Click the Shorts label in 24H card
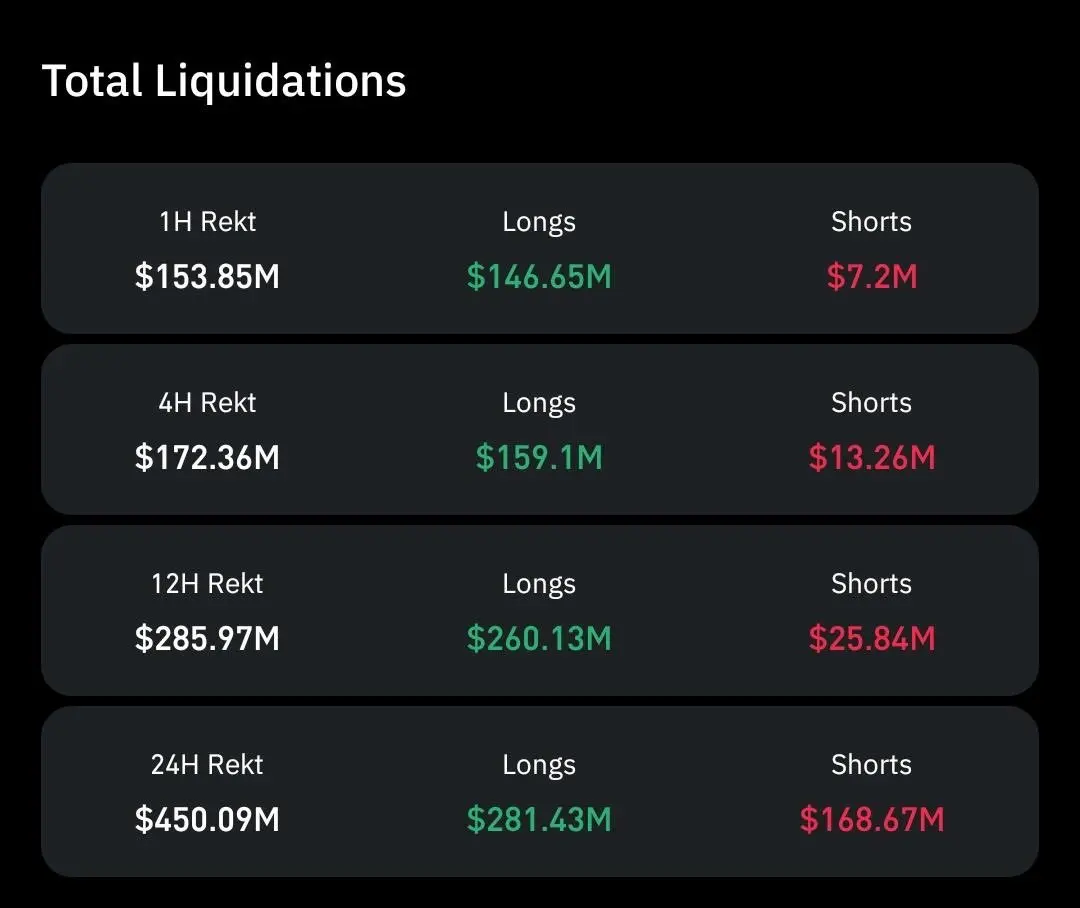Image resolution: width=1080 pixels, height=908 pixels. (x=871, y=765)
